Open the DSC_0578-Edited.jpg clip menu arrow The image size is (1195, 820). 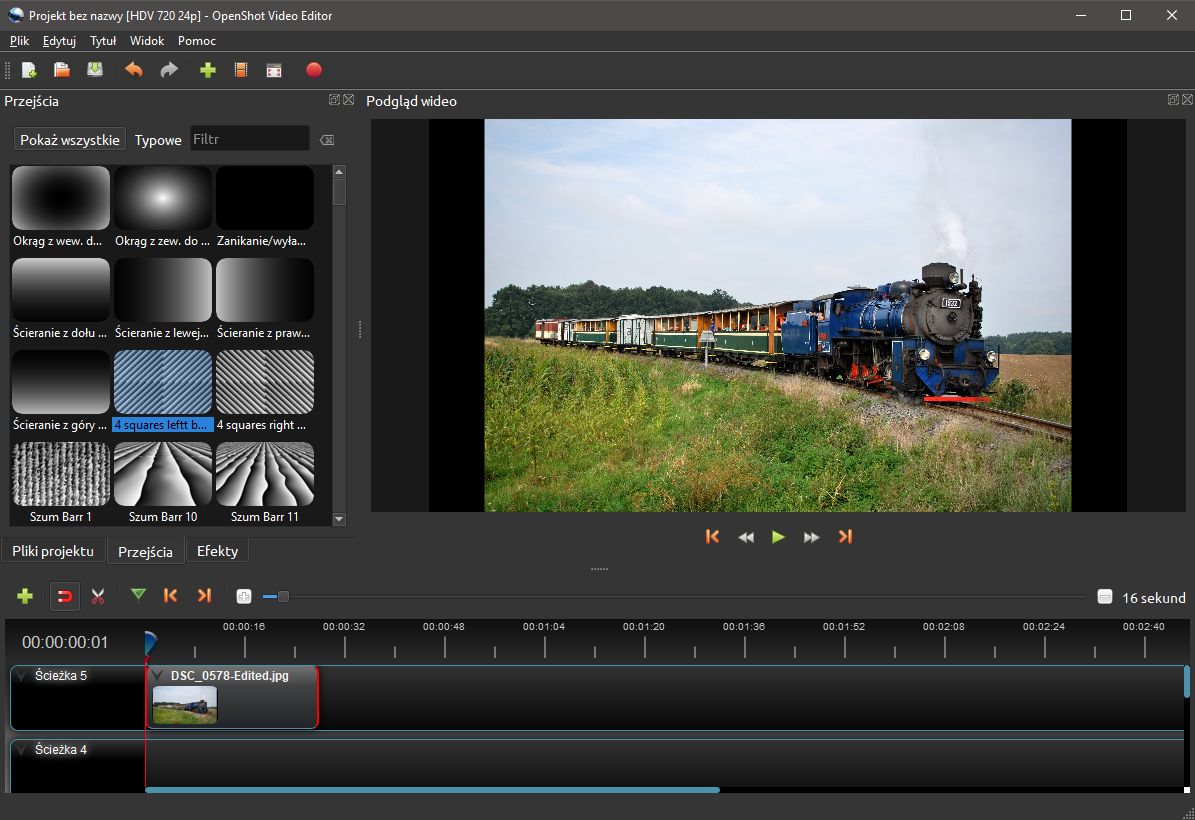pyautogui.click(x=158, y=676)
